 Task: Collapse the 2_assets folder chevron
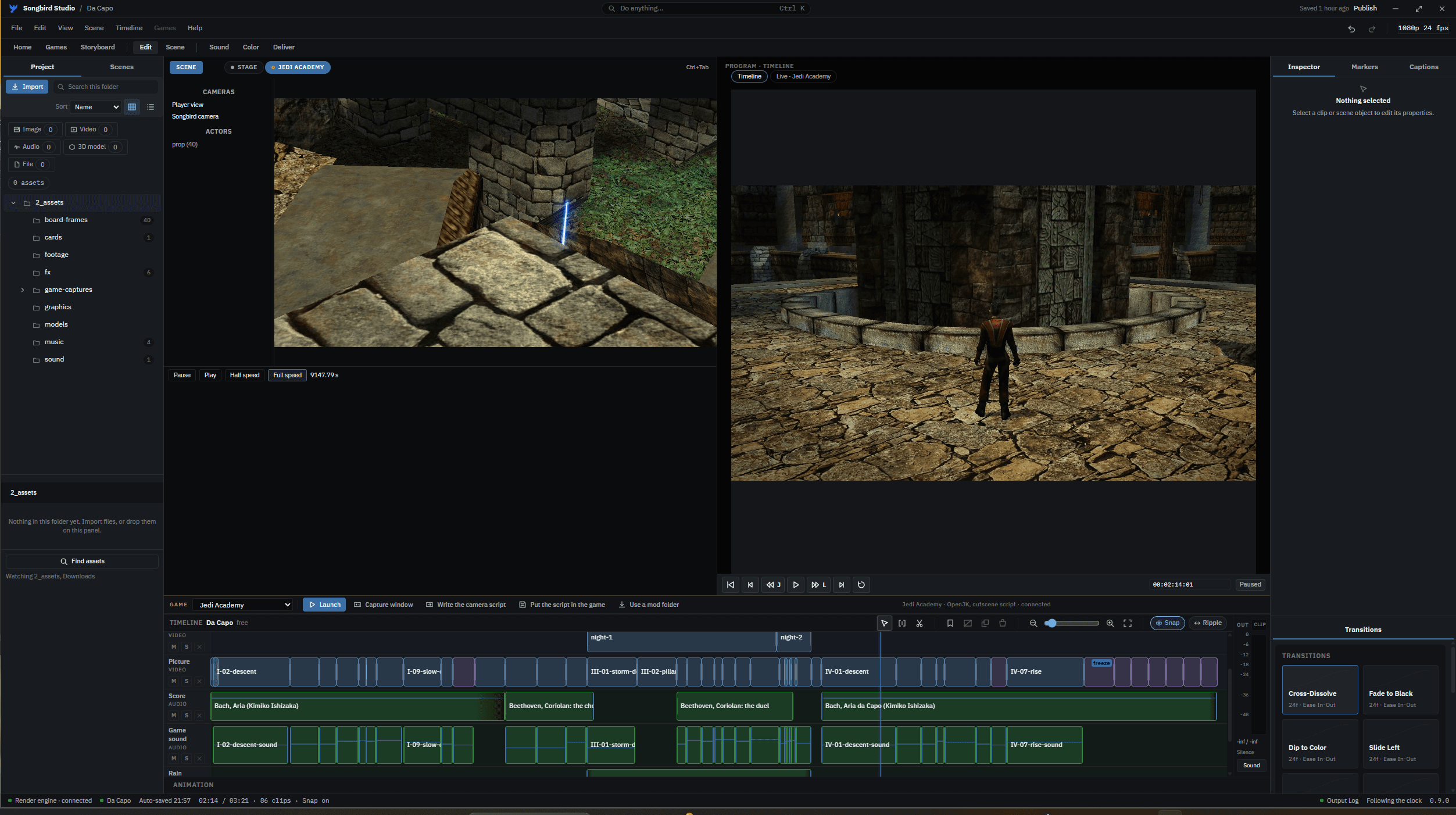coord(13,203)
